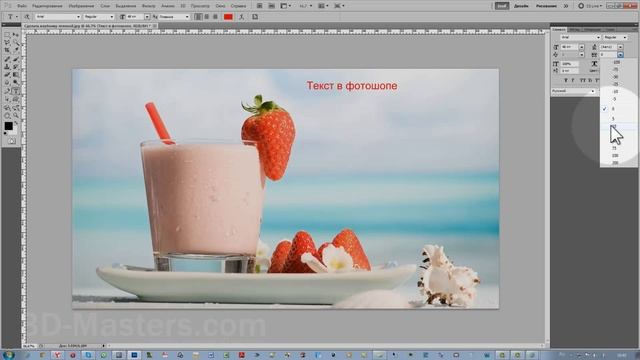Click the Quick Mask mode icon
The height and width of the screenshot is (360, 640).
[12, 140]
